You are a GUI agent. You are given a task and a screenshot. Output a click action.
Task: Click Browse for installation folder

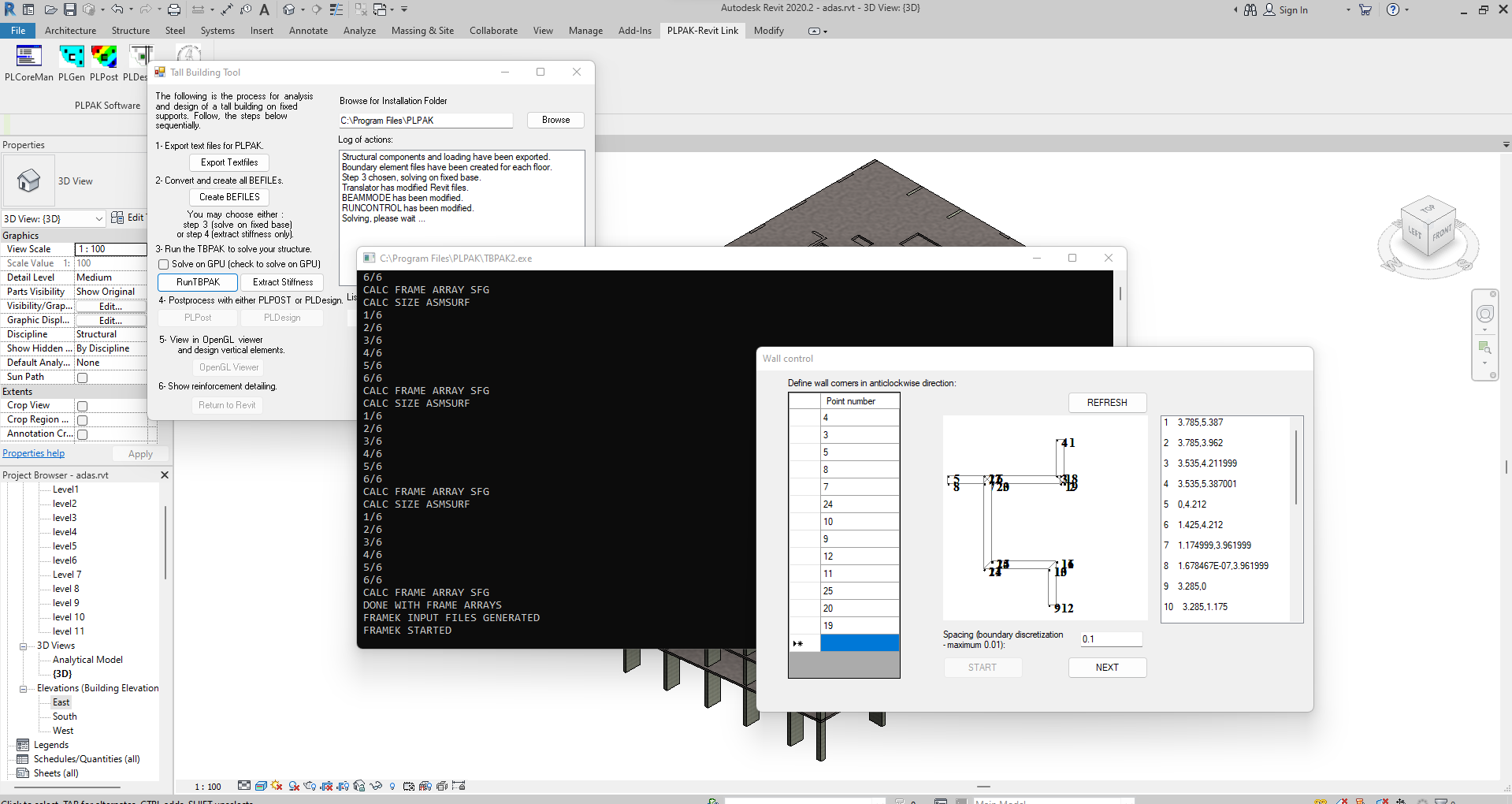(555, 120)
